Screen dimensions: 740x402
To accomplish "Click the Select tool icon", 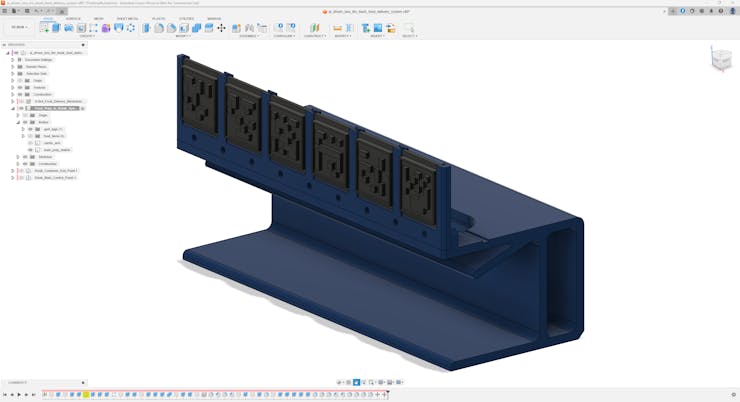I will [x=408, y=28].
